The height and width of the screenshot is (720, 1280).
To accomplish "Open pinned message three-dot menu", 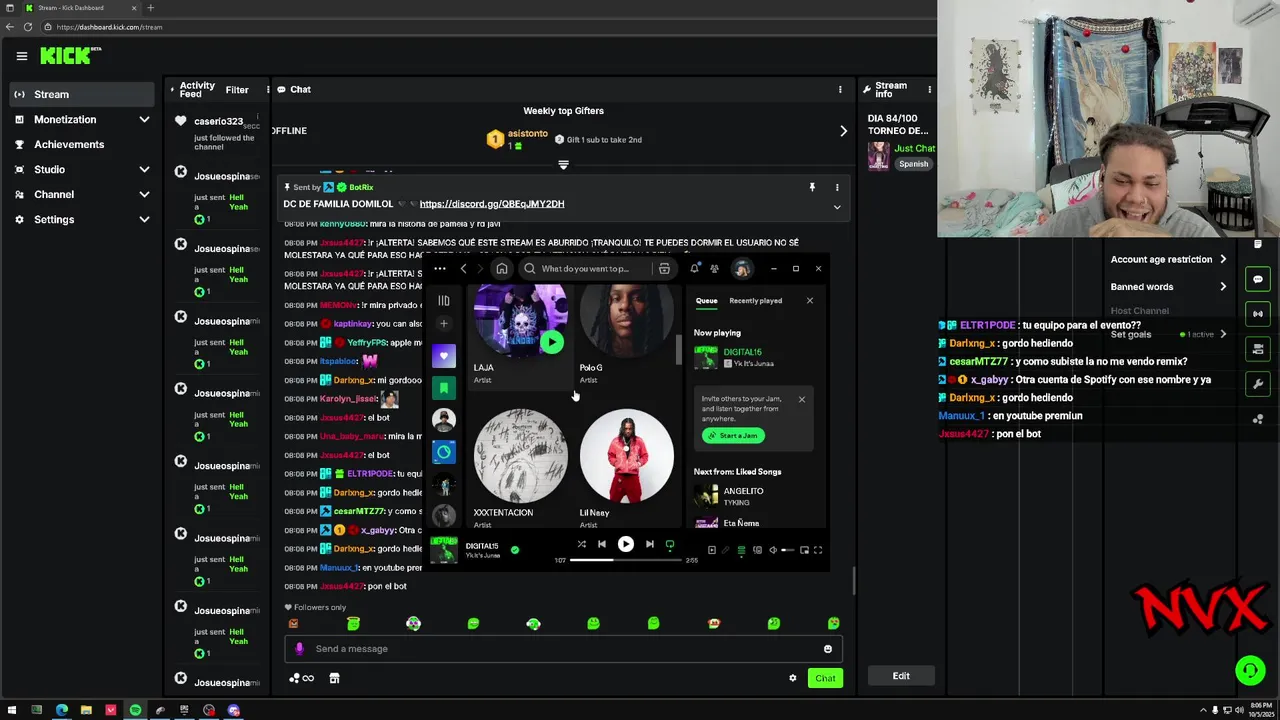I will (837, 187).
